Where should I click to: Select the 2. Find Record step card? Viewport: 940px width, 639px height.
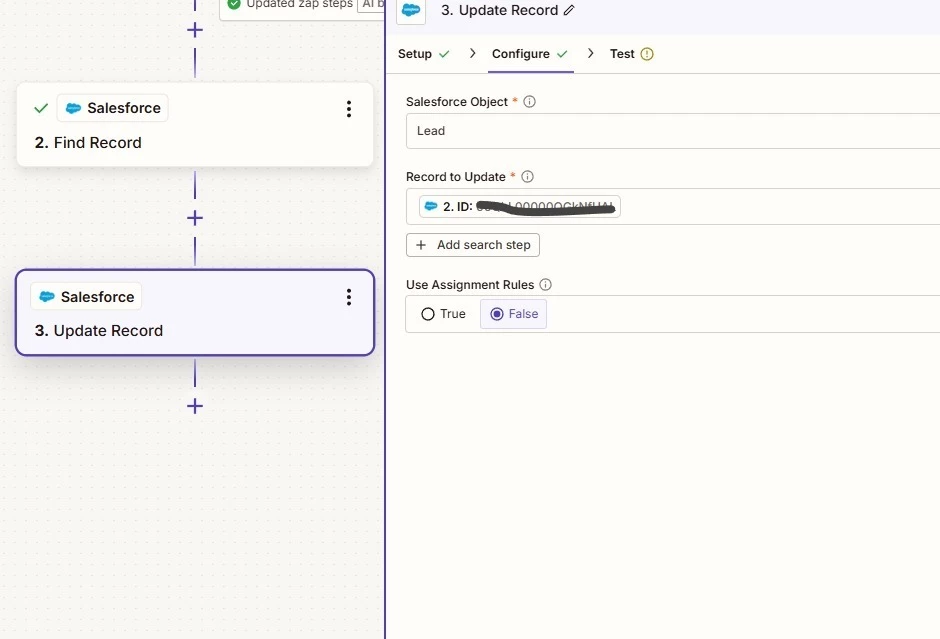click(195, 125)
